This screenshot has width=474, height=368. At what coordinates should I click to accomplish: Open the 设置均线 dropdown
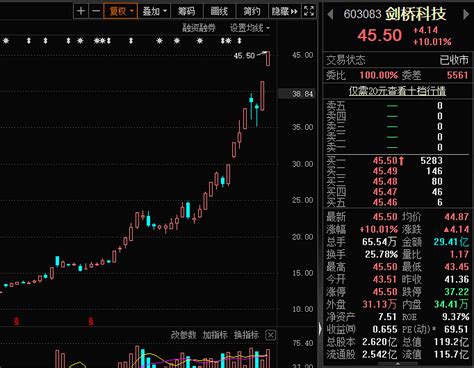[x=250, y=28]
